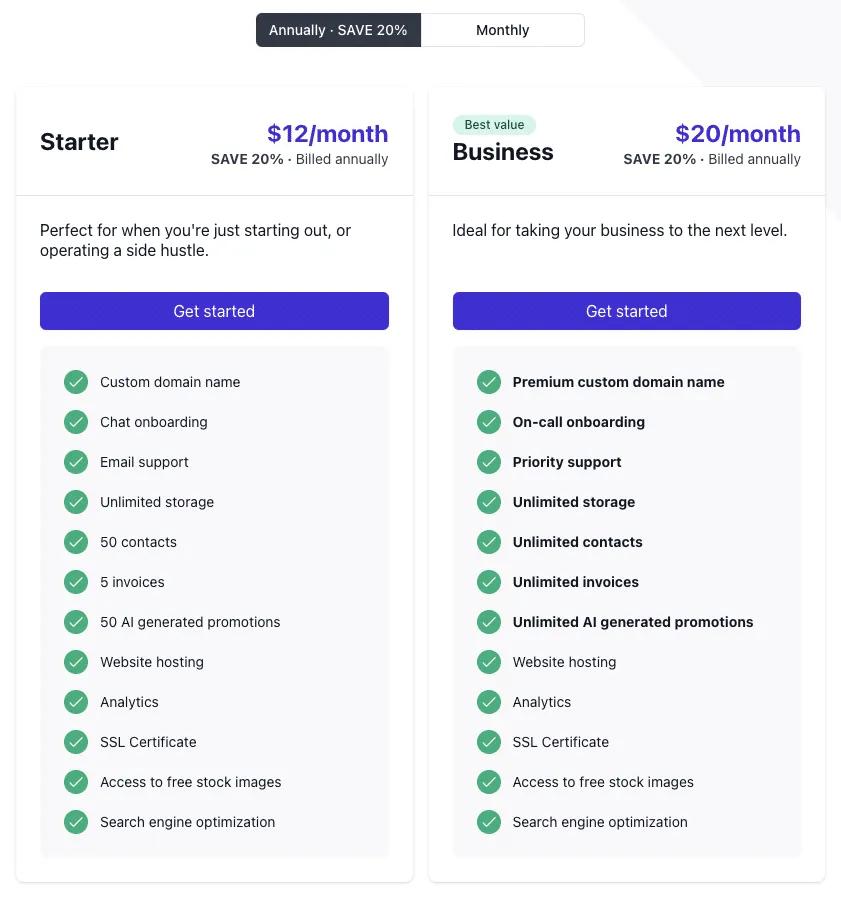The height and width of the screenshot is (898, 841).
Task: Click Get started under Business plan
Action: [x=627, y=311]
